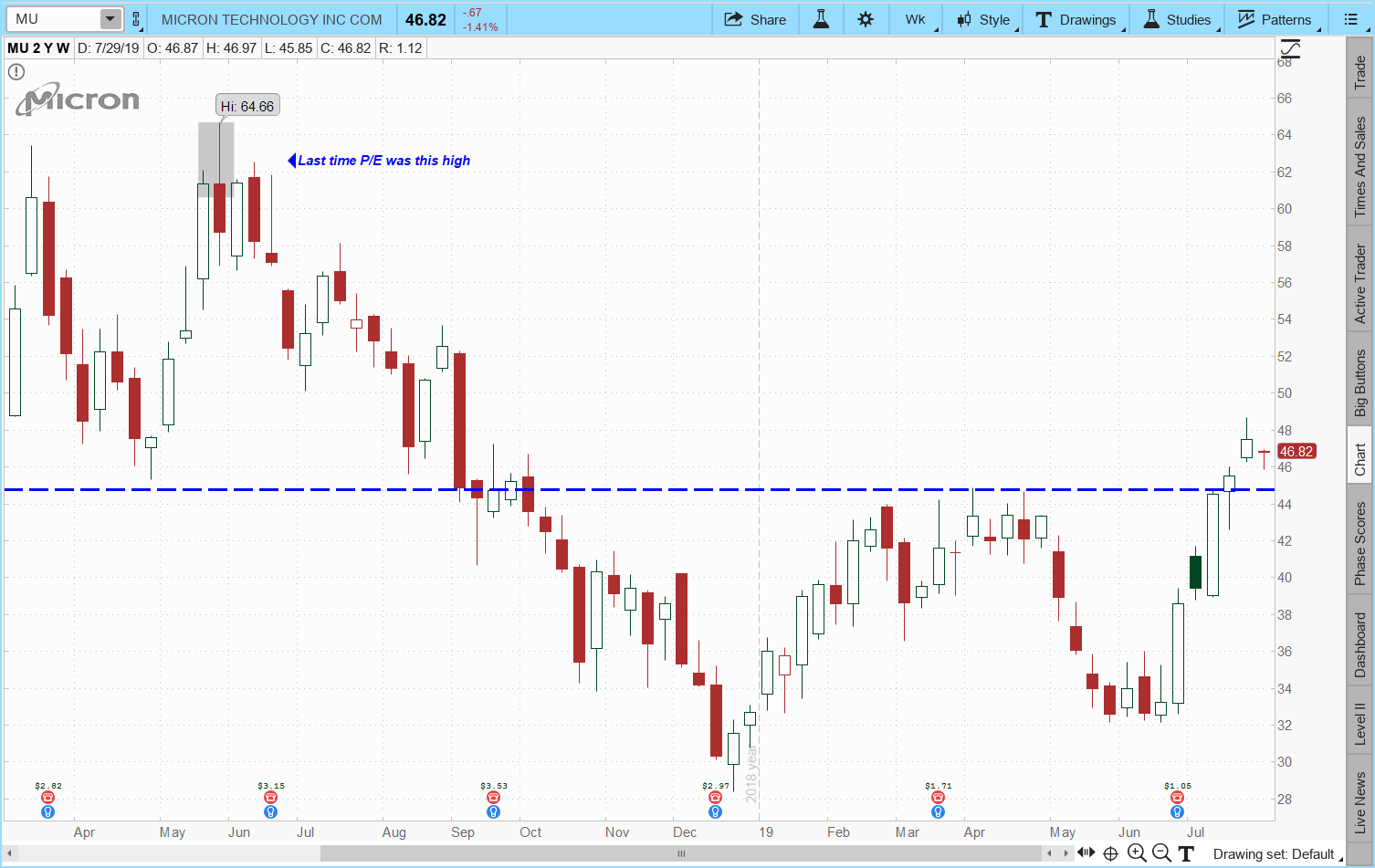
Task: Select the text T tool in bottom bar
Action: [x=1186, y=853]
